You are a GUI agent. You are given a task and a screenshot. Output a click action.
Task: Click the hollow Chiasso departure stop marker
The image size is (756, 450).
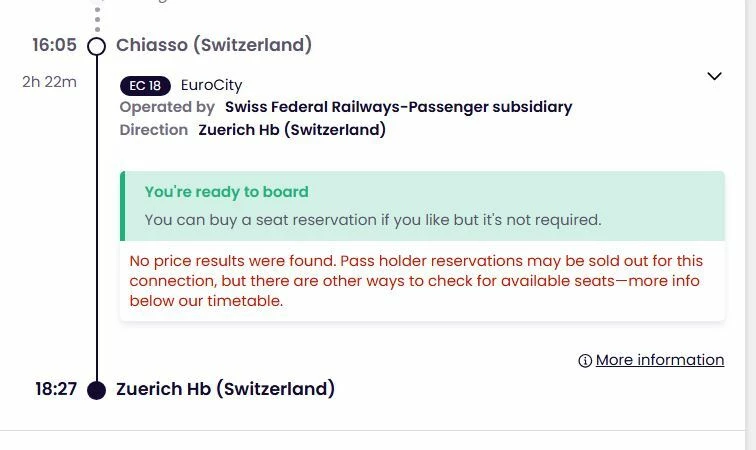(x=97, y=46)
